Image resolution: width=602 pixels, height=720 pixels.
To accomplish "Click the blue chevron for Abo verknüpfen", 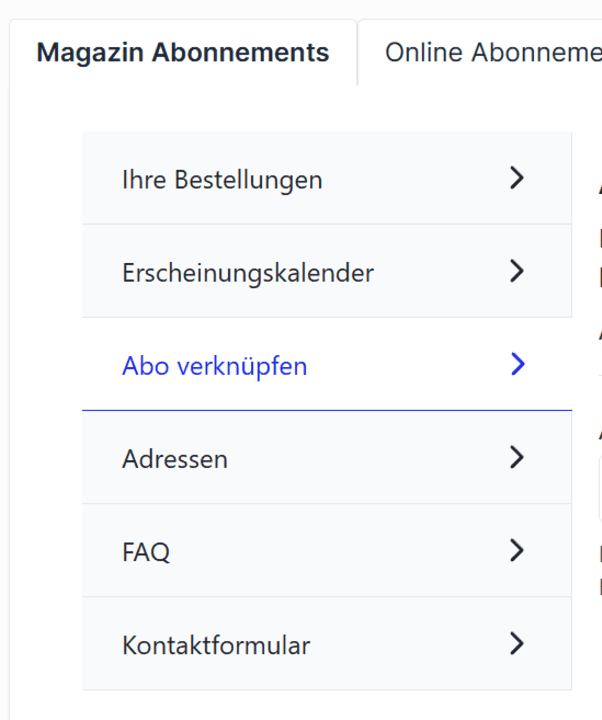I will 516,364.
